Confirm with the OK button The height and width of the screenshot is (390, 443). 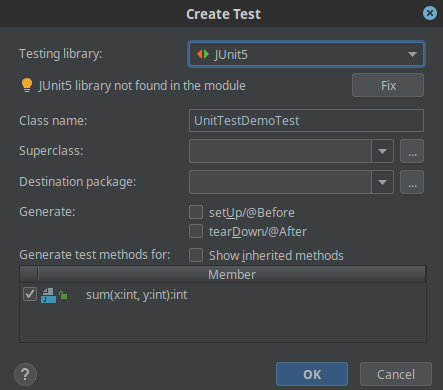point(312,374)
